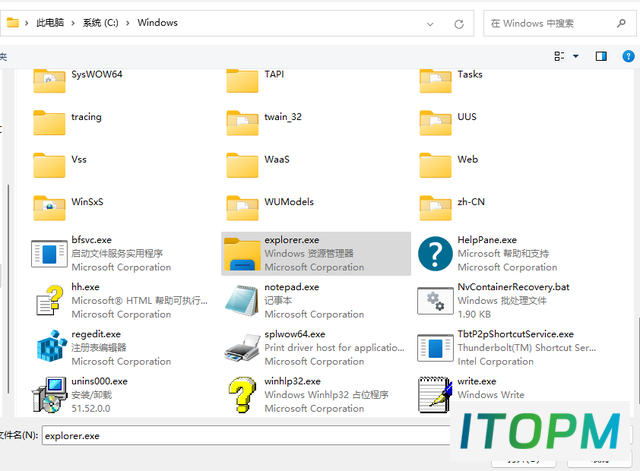The image size is (640, 471).
Task: Go to 系统 (C:) breadcrumb
Action: pos(100,22)
